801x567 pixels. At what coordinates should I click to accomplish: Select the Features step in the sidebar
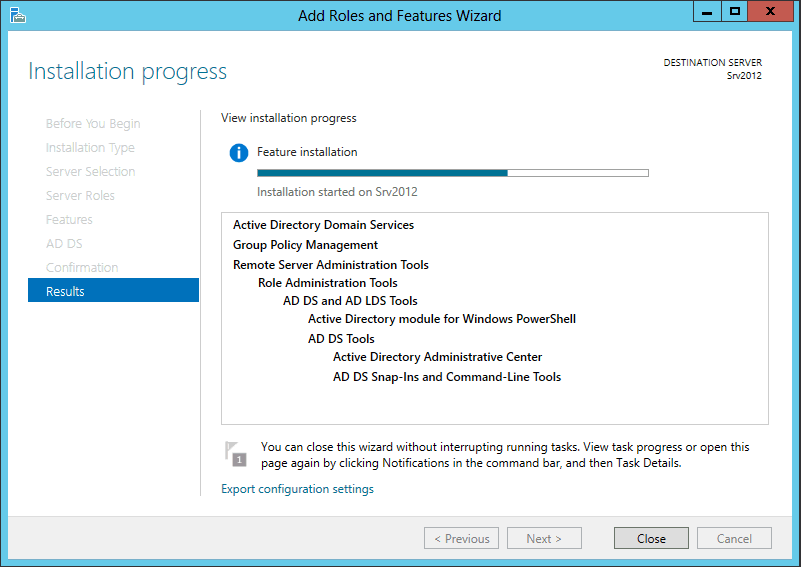(69, 220)
